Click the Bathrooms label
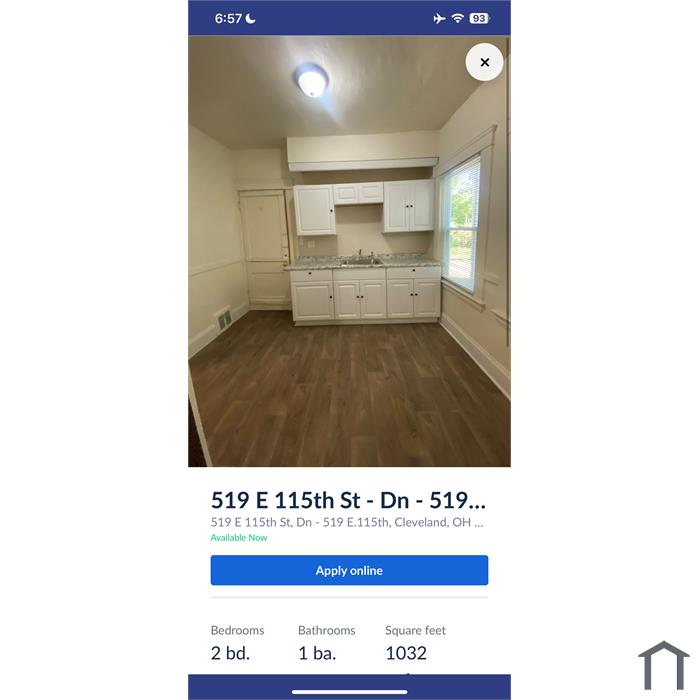 [x=327, y=630]
